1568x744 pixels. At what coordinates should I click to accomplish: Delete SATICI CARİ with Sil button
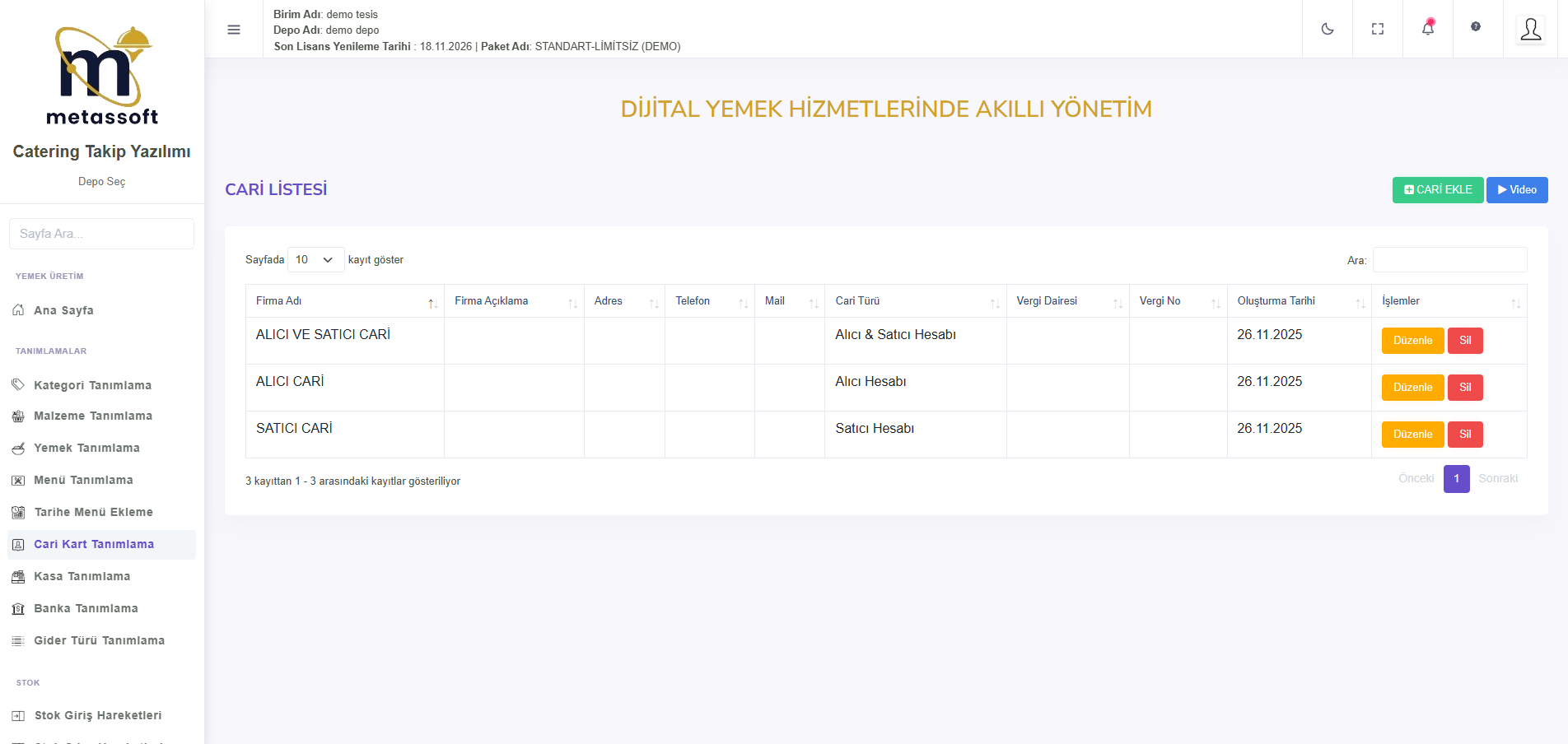(1464, 435)
